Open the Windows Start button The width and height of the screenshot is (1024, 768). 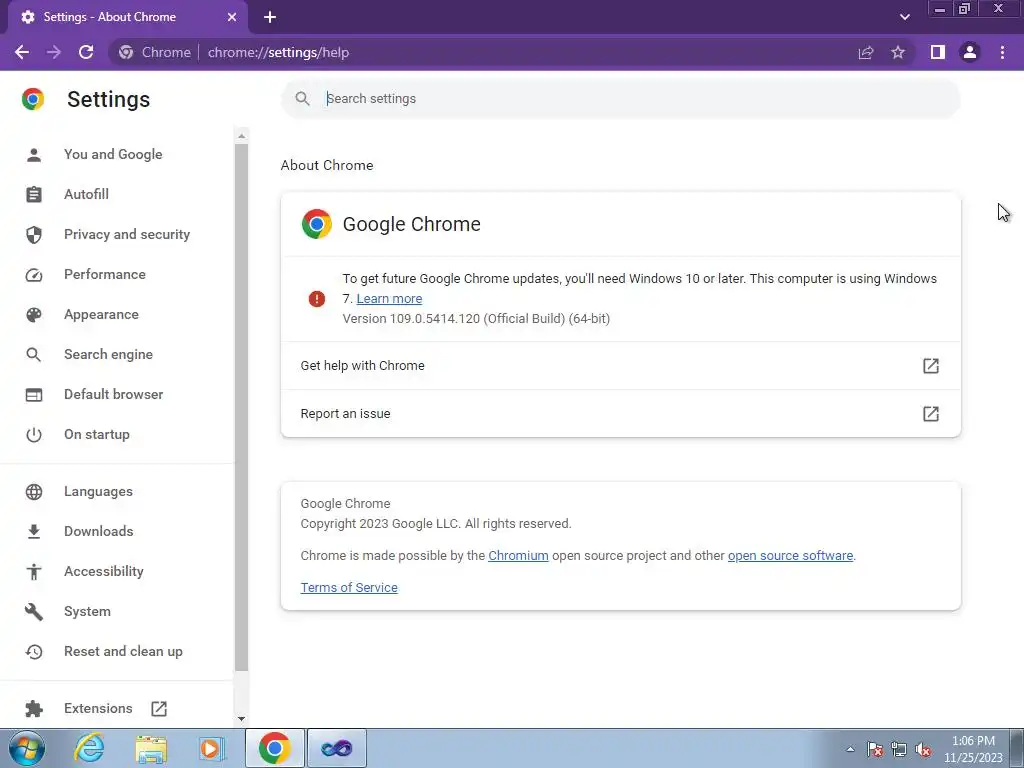click(x=26, y=748)
